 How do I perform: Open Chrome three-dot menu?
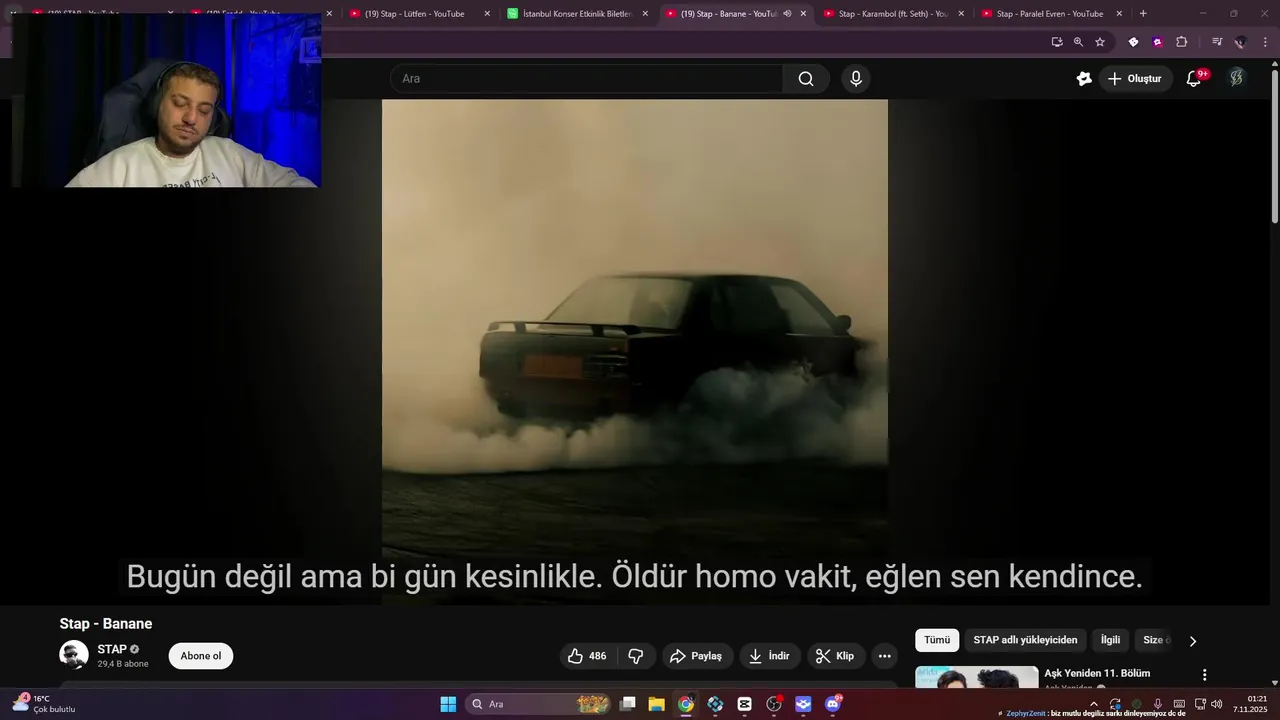pos(1265,42)
